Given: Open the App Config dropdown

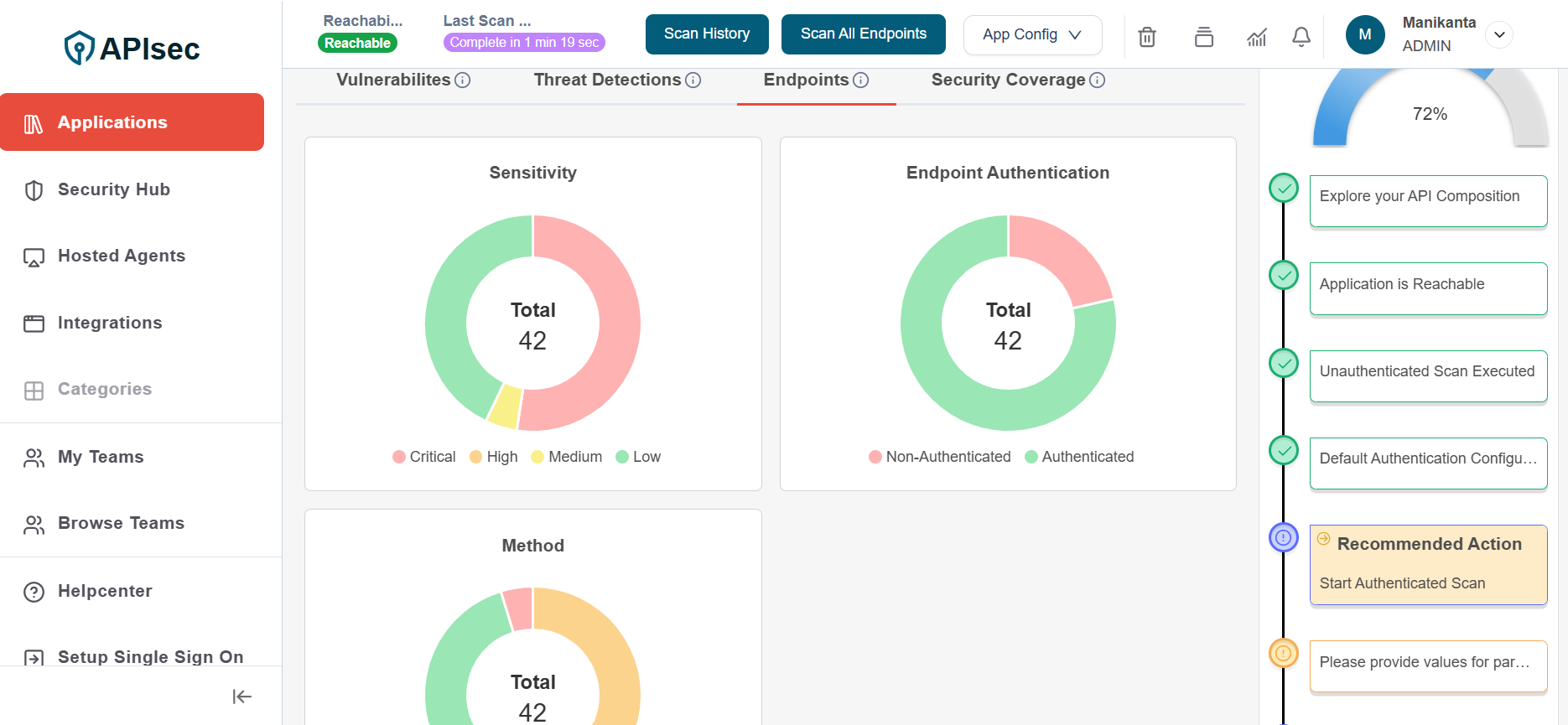Looking at the screenshot, I should 1032,34.
